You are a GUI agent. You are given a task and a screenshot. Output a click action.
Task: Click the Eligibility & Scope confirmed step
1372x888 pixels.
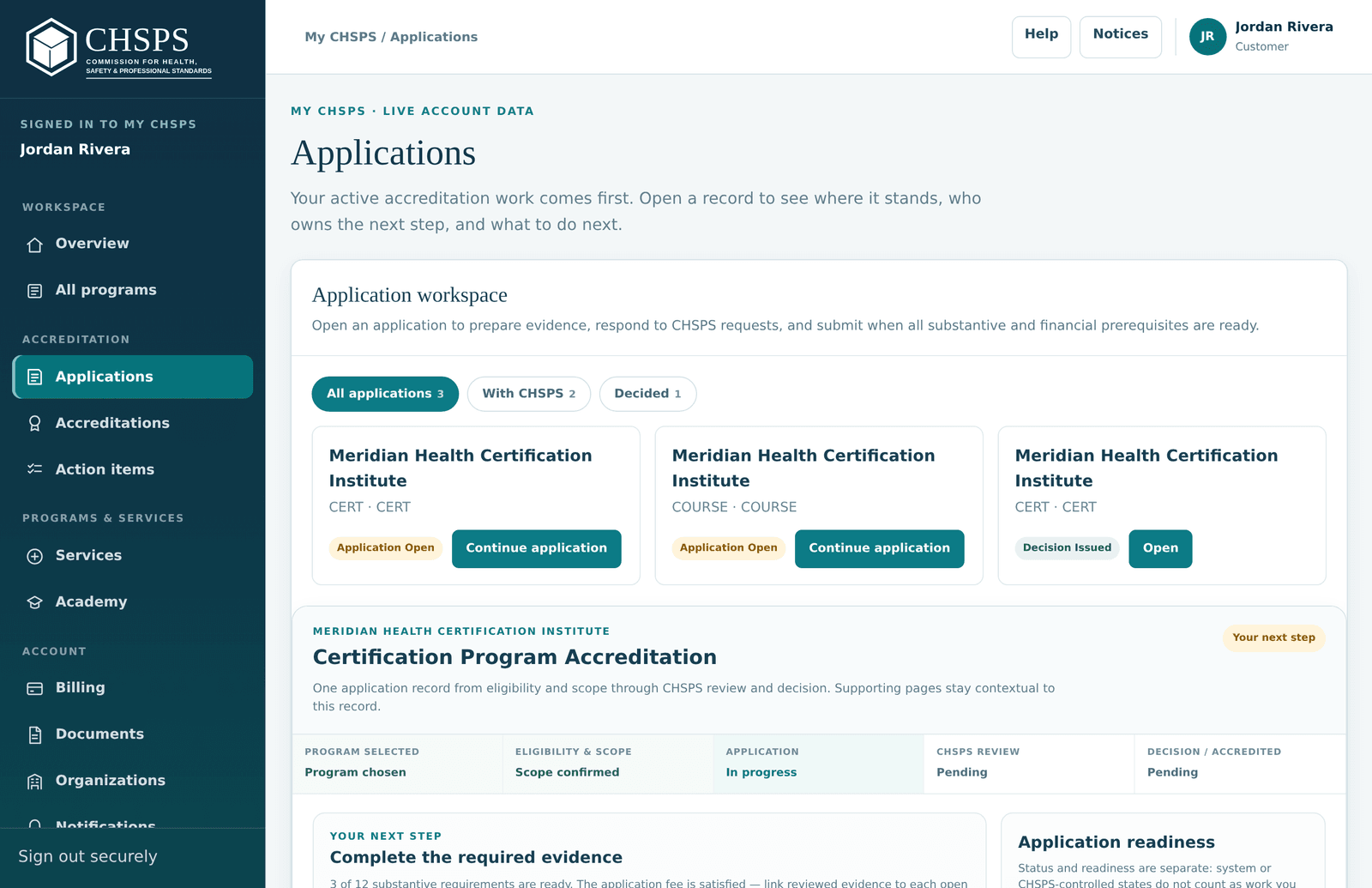608,763
